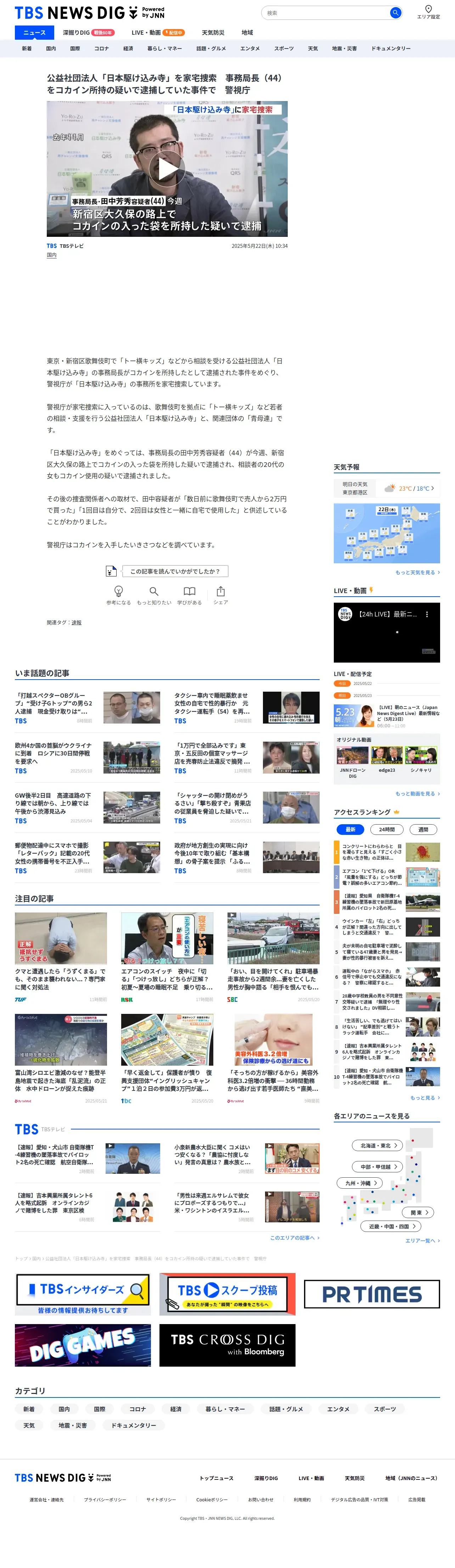This screenshot has height=1568, width=455.
Task: Open the PR TIMES banner
Action: click(x=372, y=1294)
